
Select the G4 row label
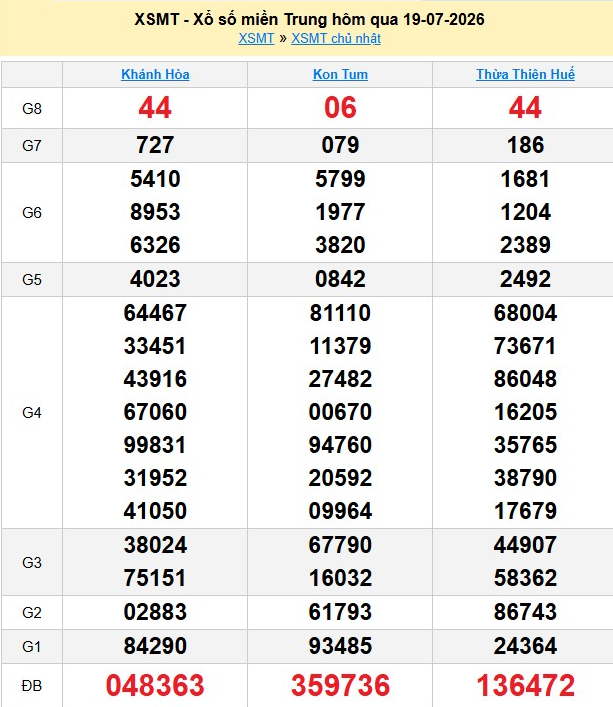32,413
